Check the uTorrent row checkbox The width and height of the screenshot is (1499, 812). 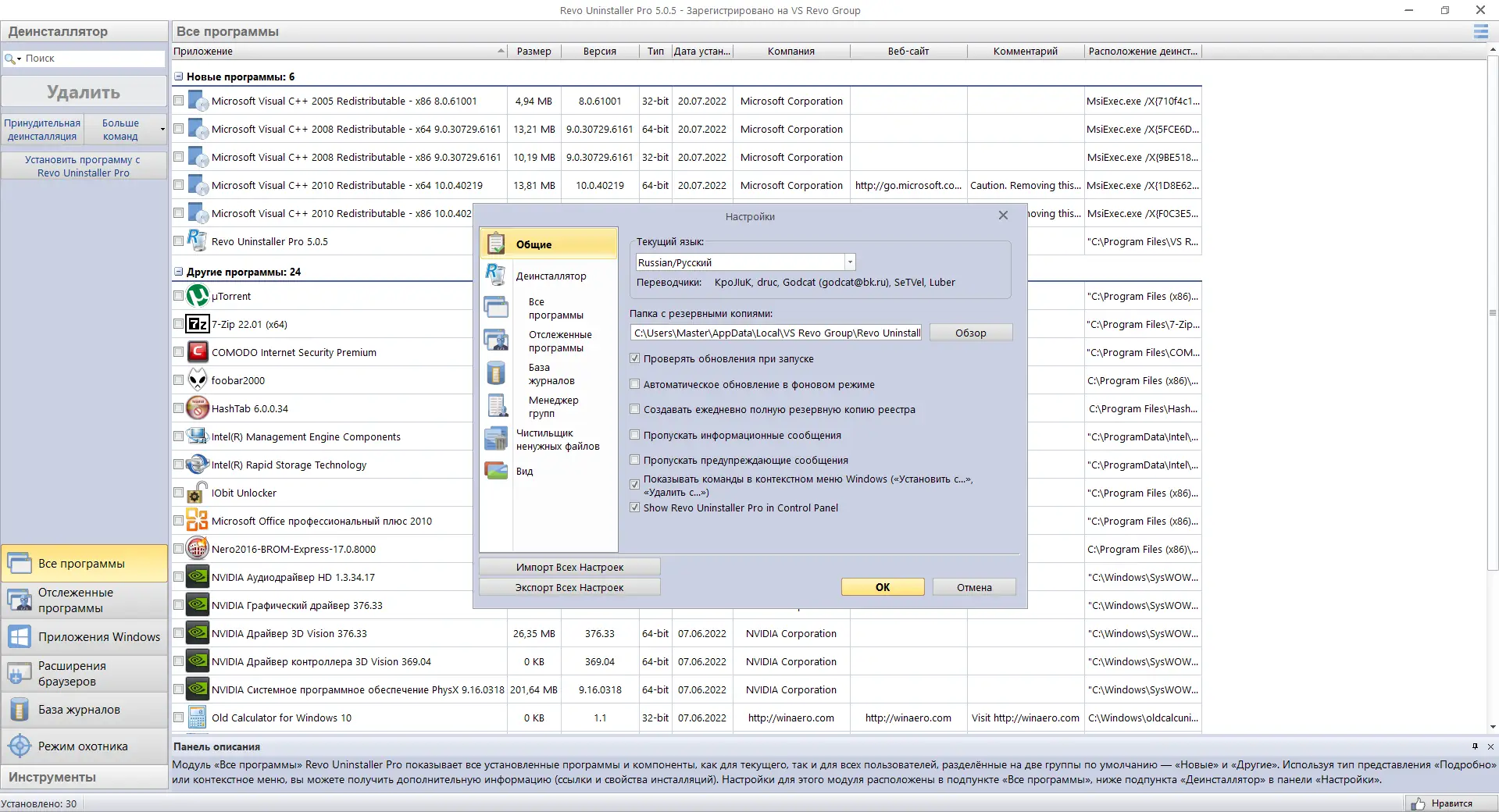click(179, 296)
